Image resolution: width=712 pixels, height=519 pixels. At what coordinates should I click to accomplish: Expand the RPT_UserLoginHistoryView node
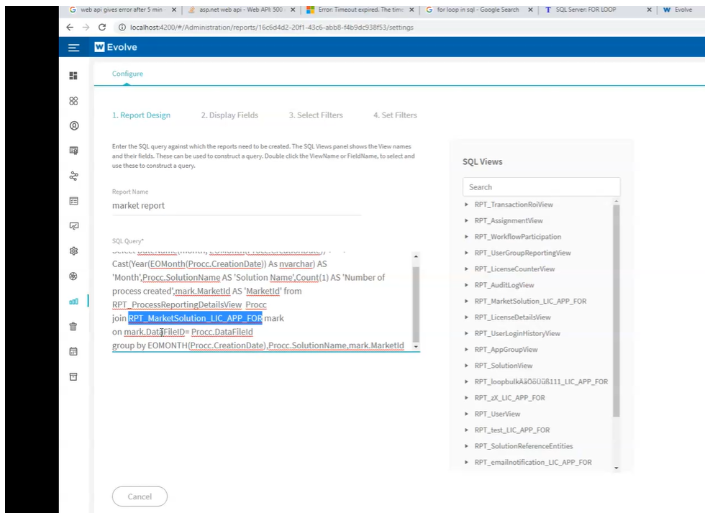pyautogui.click(x=467, y=333)
